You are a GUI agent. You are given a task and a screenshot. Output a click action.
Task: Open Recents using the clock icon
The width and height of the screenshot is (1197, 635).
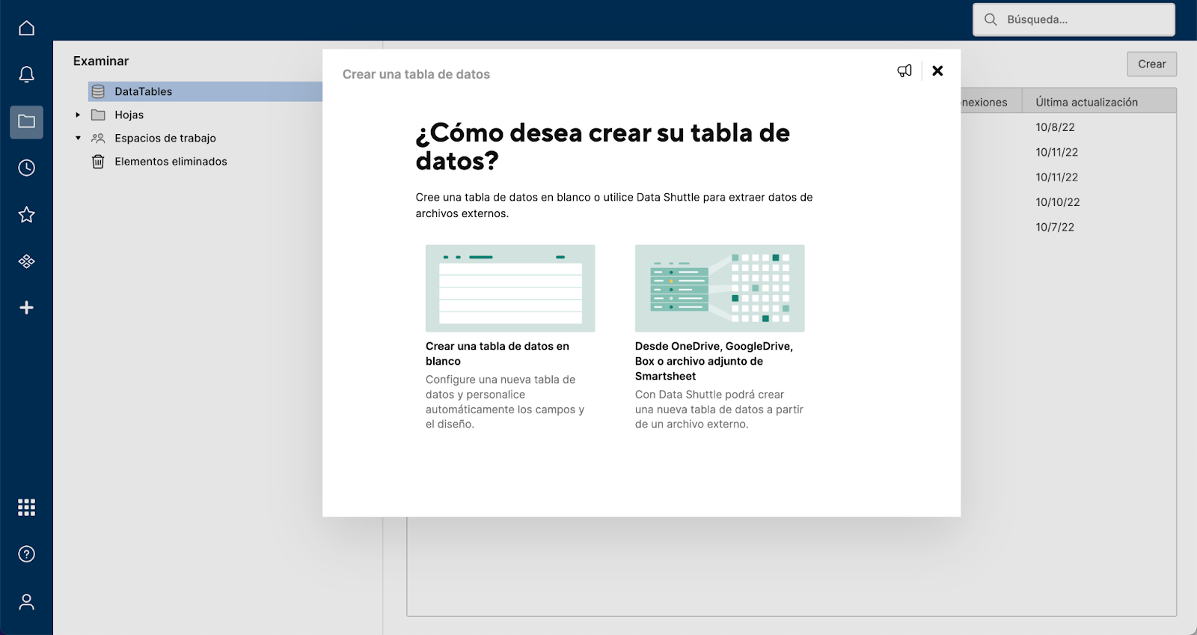tap(26, 167)
